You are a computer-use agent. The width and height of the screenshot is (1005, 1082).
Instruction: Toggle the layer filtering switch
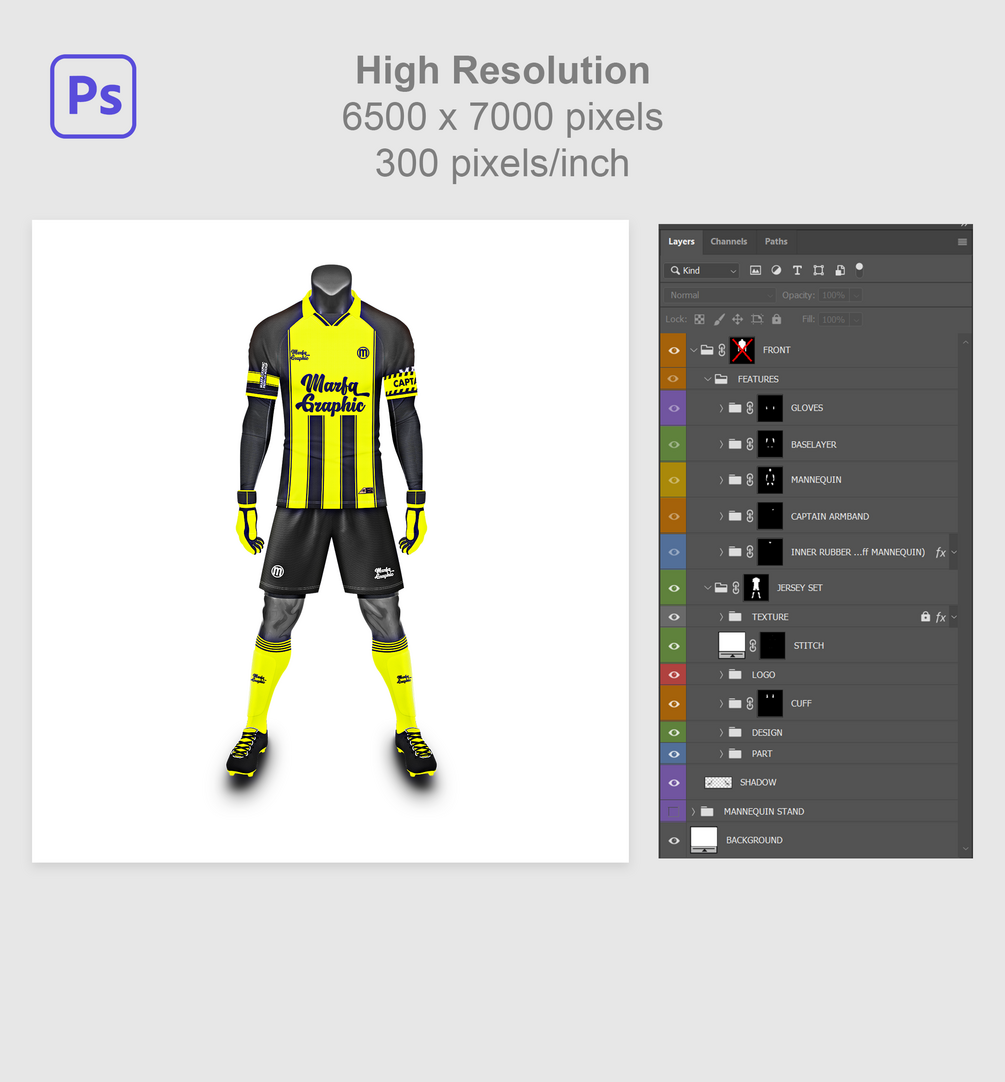(x=859, y=270)
